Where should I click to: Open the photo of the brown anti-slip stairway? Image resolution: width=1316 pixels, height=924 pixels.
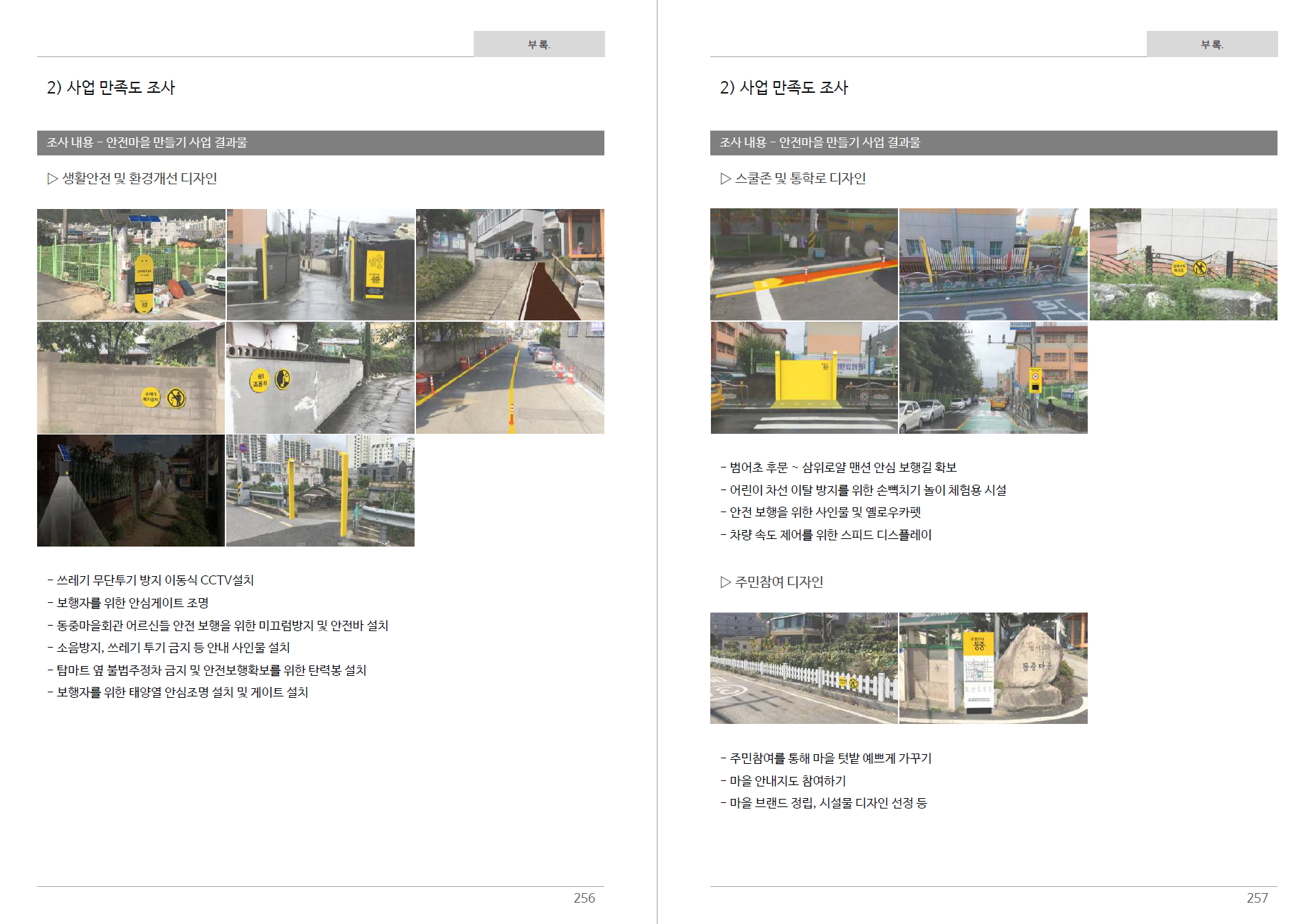click(509, 265)
